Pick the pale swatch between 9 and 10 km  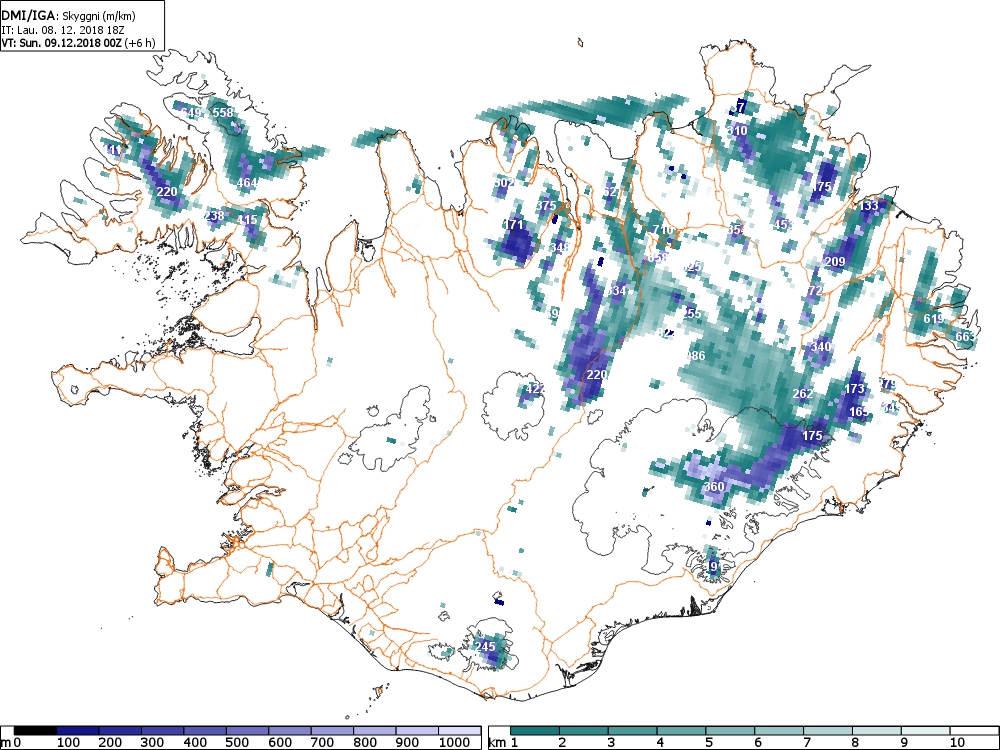click(925, 730)
